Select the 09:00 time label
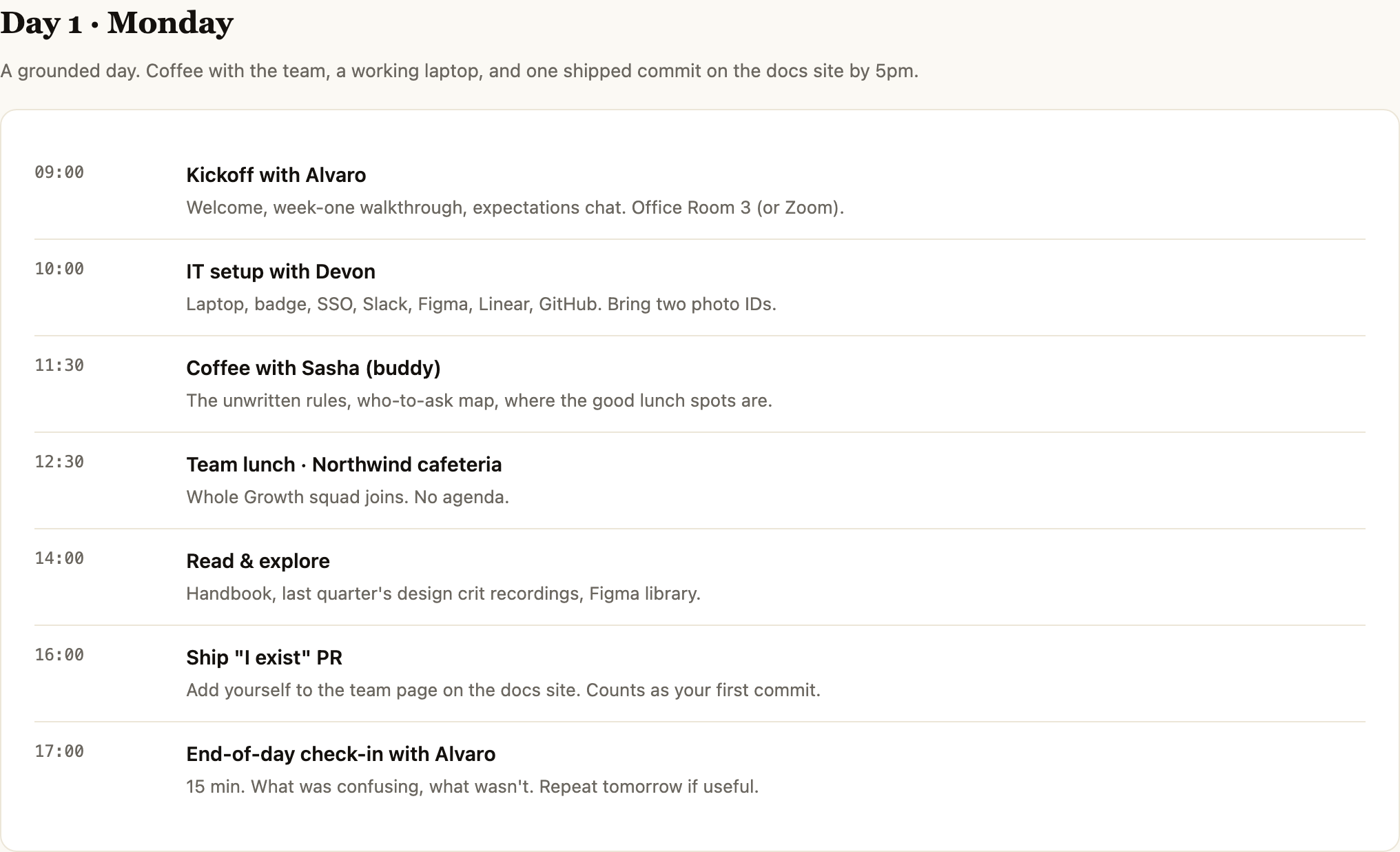This screenshot has width=1400, height=852. click(59, 172)
